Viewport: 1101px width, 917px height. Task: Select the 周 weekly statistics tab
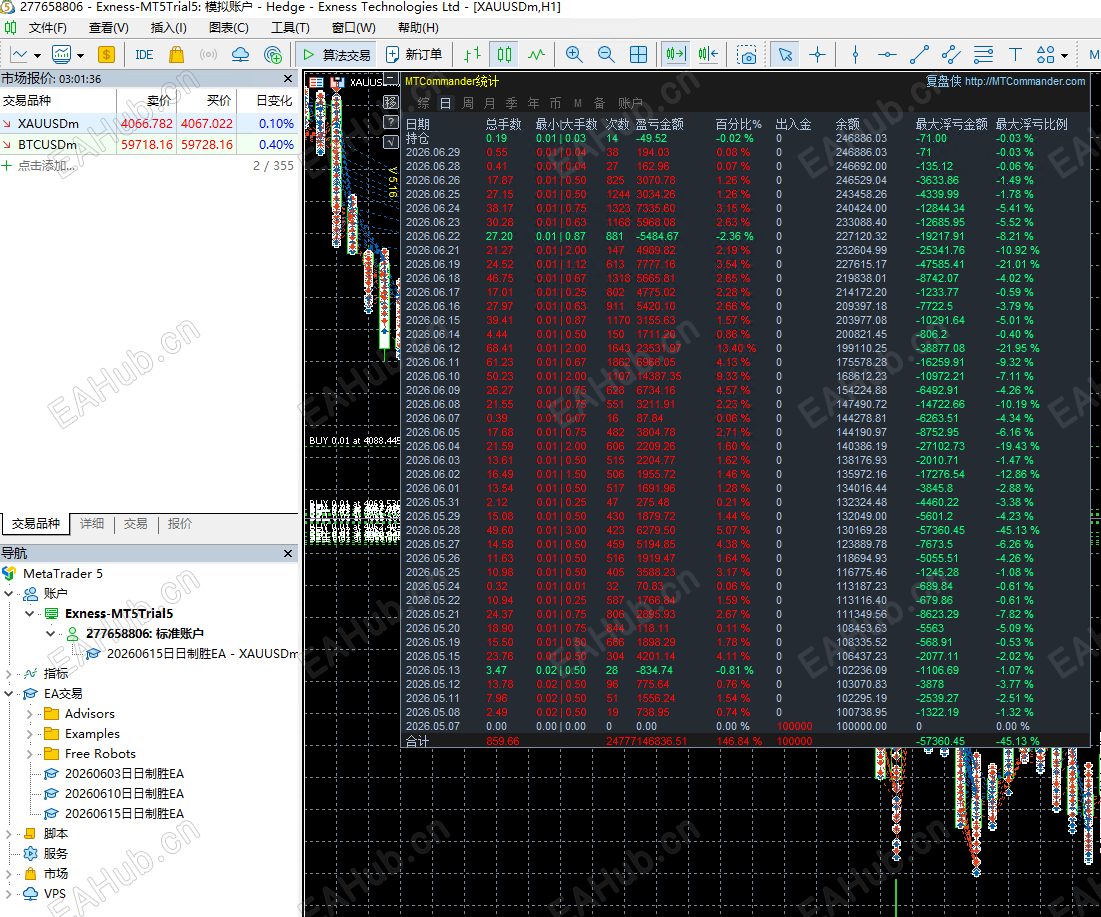point(468,104)
